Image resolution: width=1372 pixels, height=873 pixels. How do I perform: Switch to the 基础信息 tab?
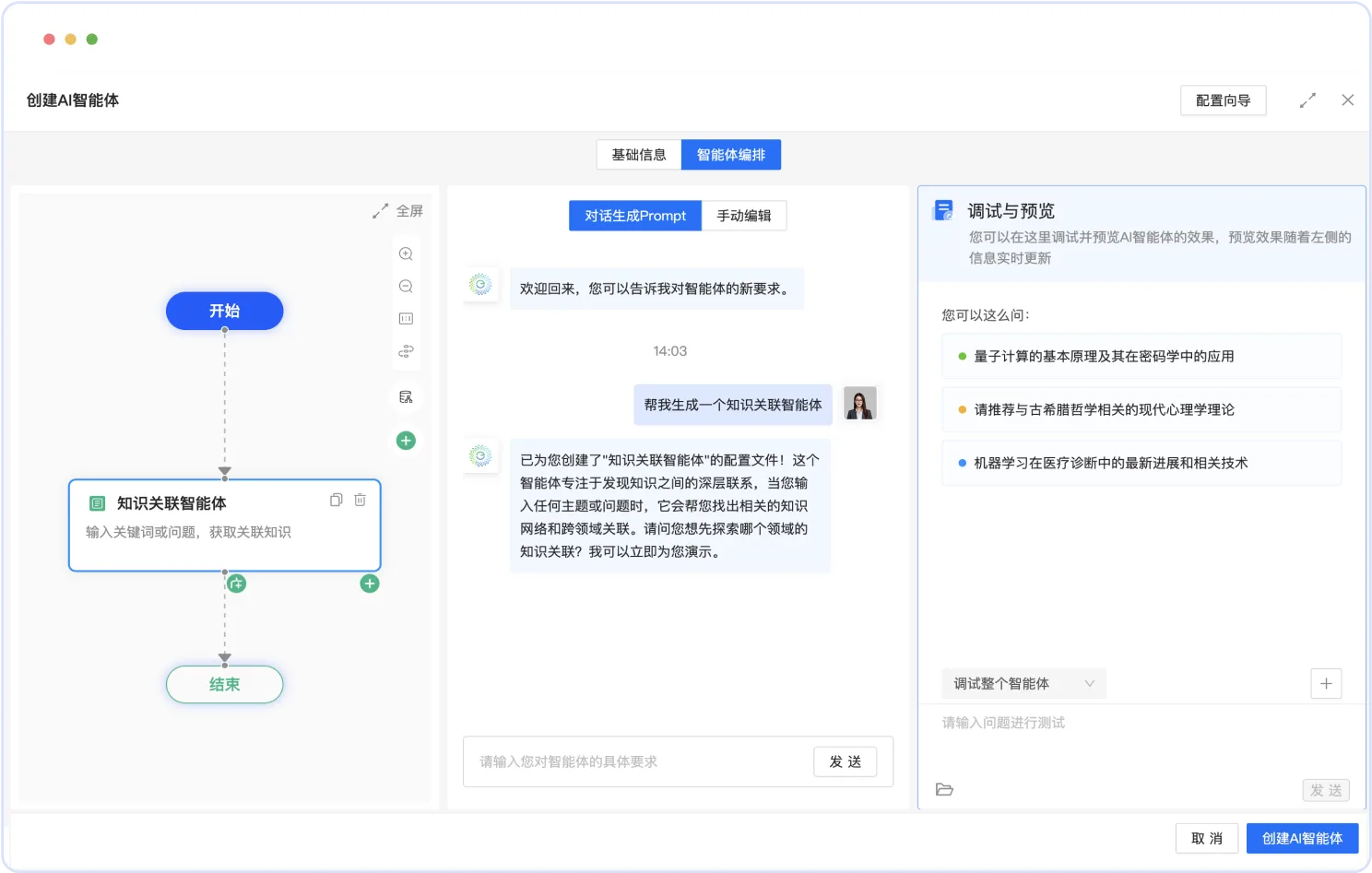639,155
